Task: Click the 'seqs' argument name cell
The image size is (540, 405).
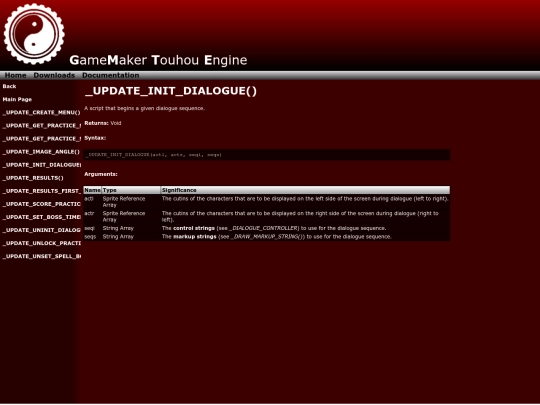Action: pos(90,237)
